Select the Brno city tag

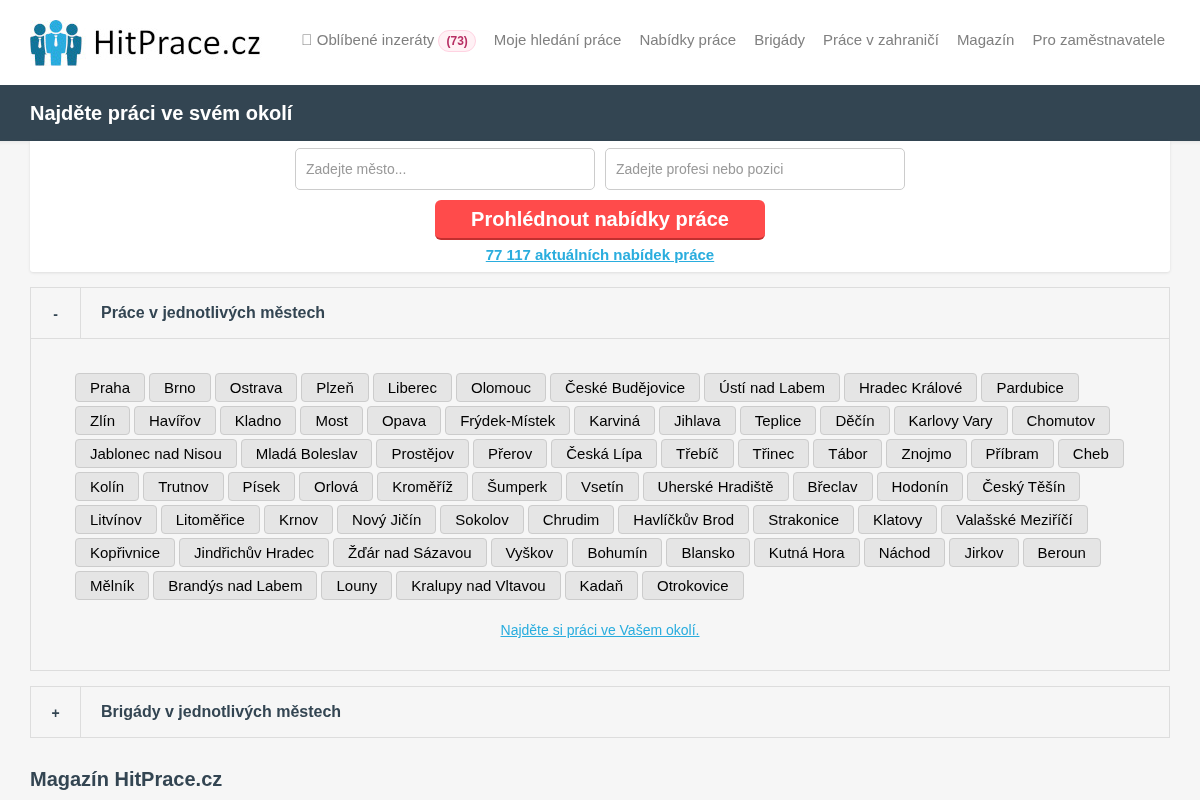(180, 388)
